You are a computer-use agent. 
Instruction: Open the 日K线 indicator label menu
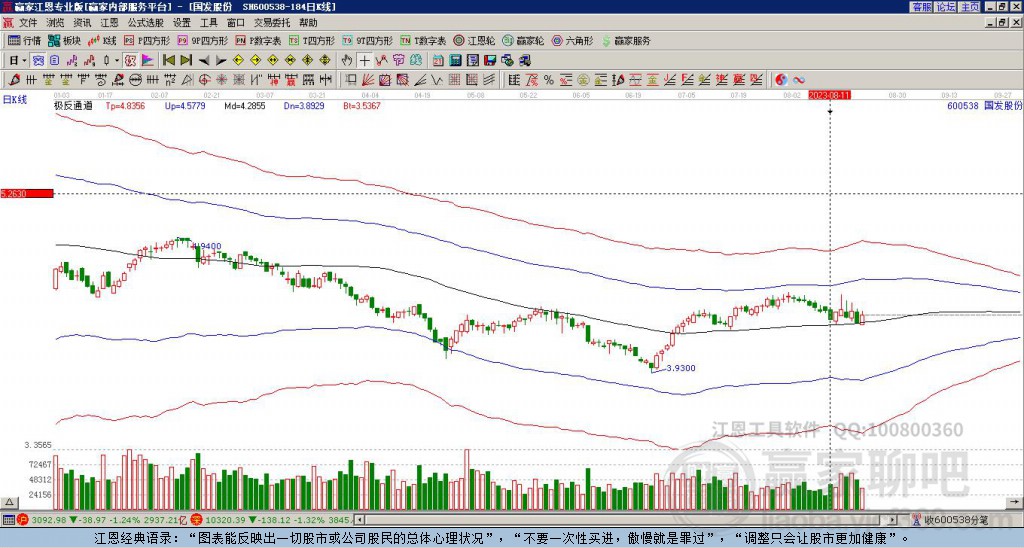click(14, 99)
